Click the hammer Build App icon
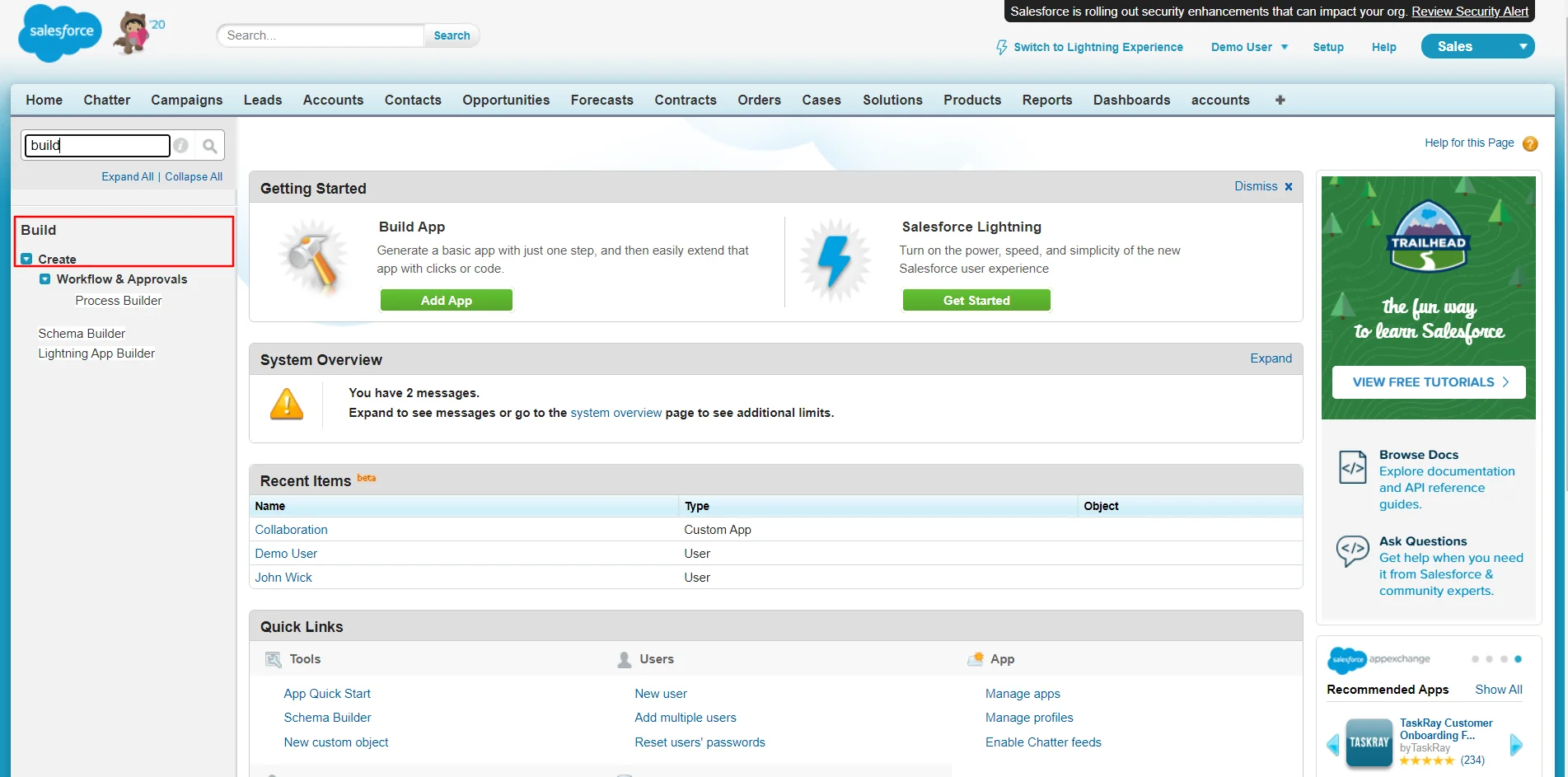Viewport: 1568px width, 777px height. click(312, 258)
